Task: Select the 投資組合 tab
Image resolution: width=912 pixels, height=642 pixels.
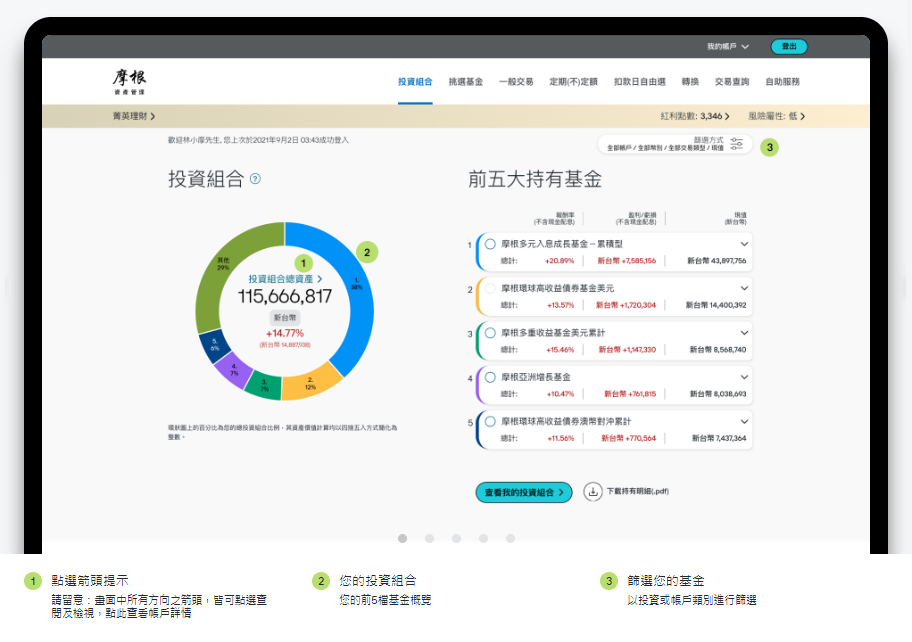Action: (x=415, y=82)
